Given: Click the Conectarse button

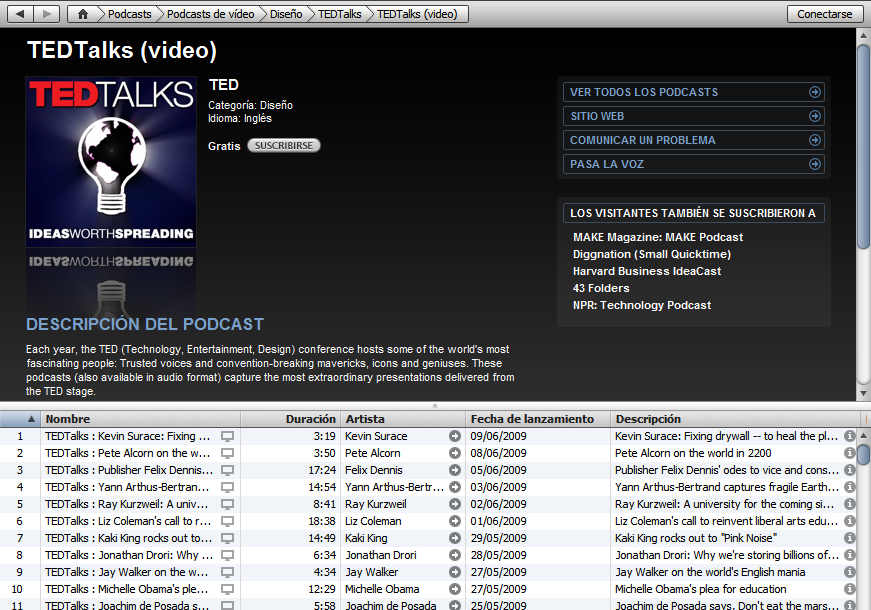Looking at the screenshot, I should [824, 14].
